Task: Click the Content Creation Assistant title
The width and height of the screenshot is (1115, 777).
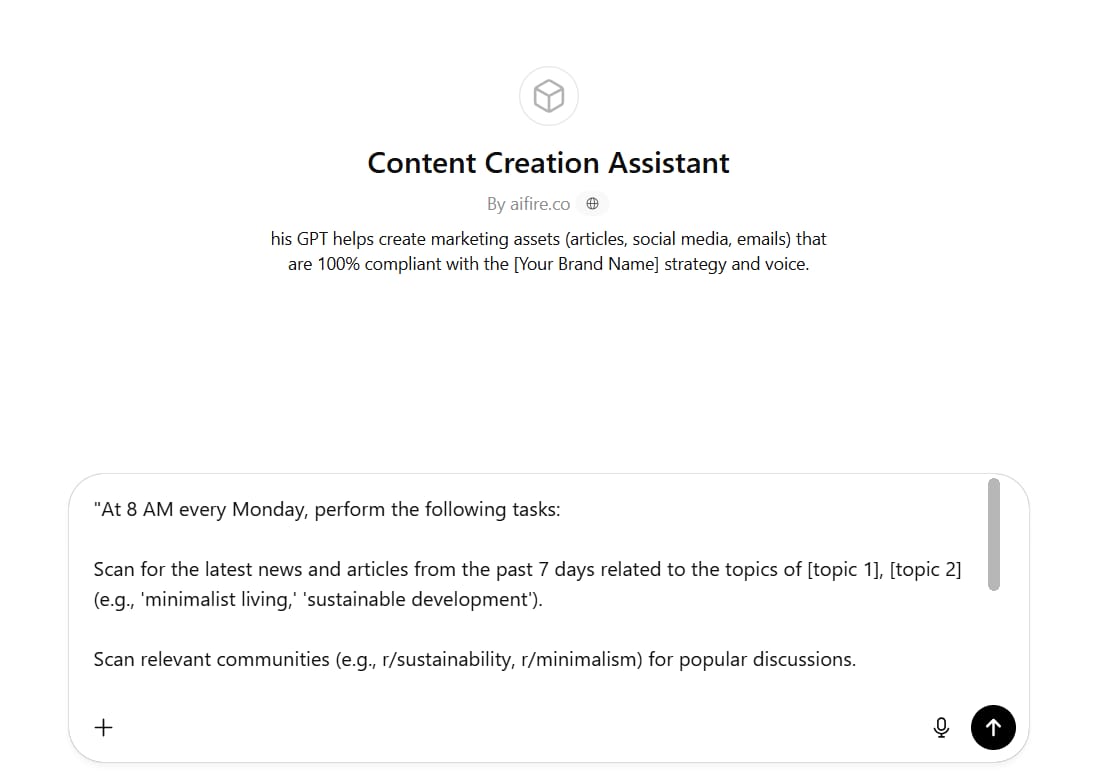Action: point(548,163)
